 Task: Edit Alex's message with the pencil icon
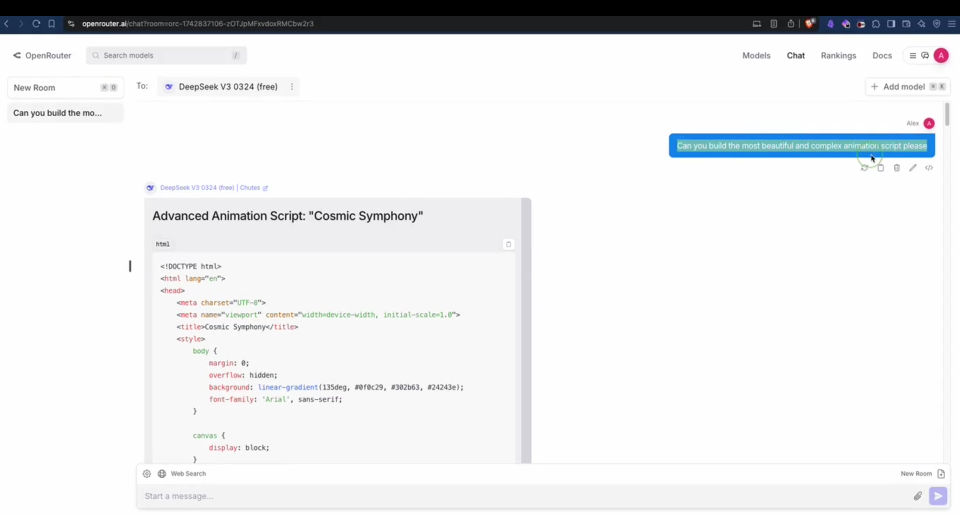tap(913, 168)
